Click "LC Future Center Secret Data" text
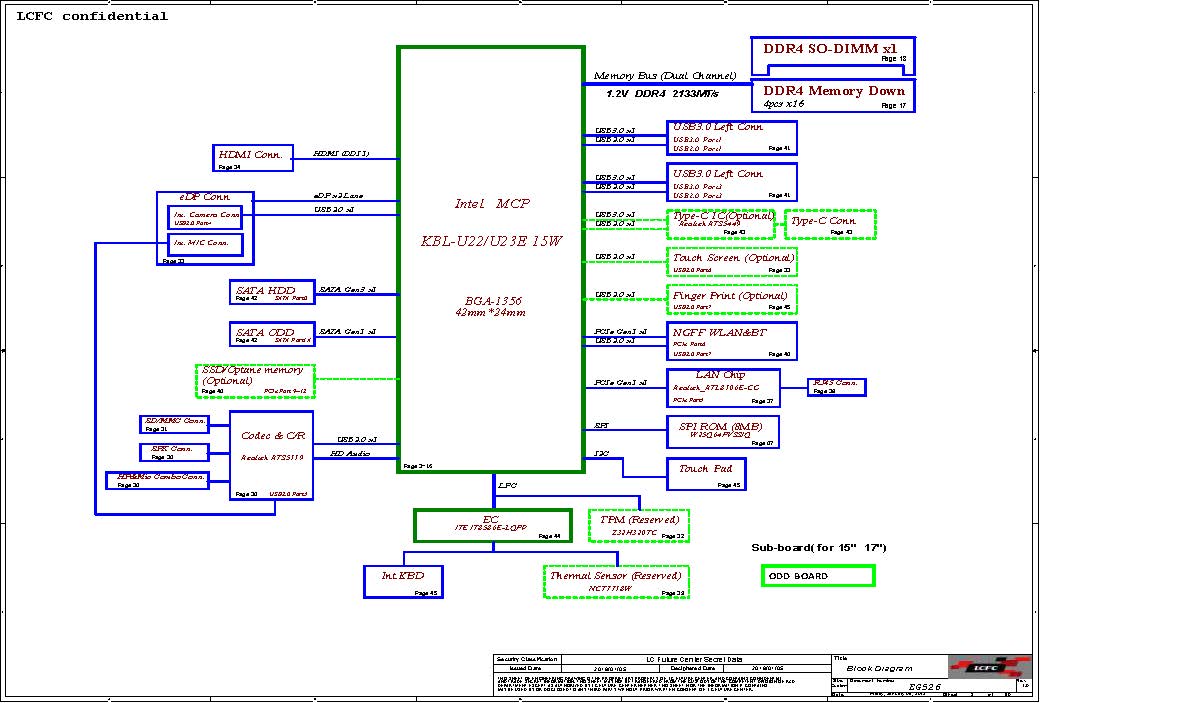Image resolution: width=1193 pixels, height=703 pixels. click(694, 660)
